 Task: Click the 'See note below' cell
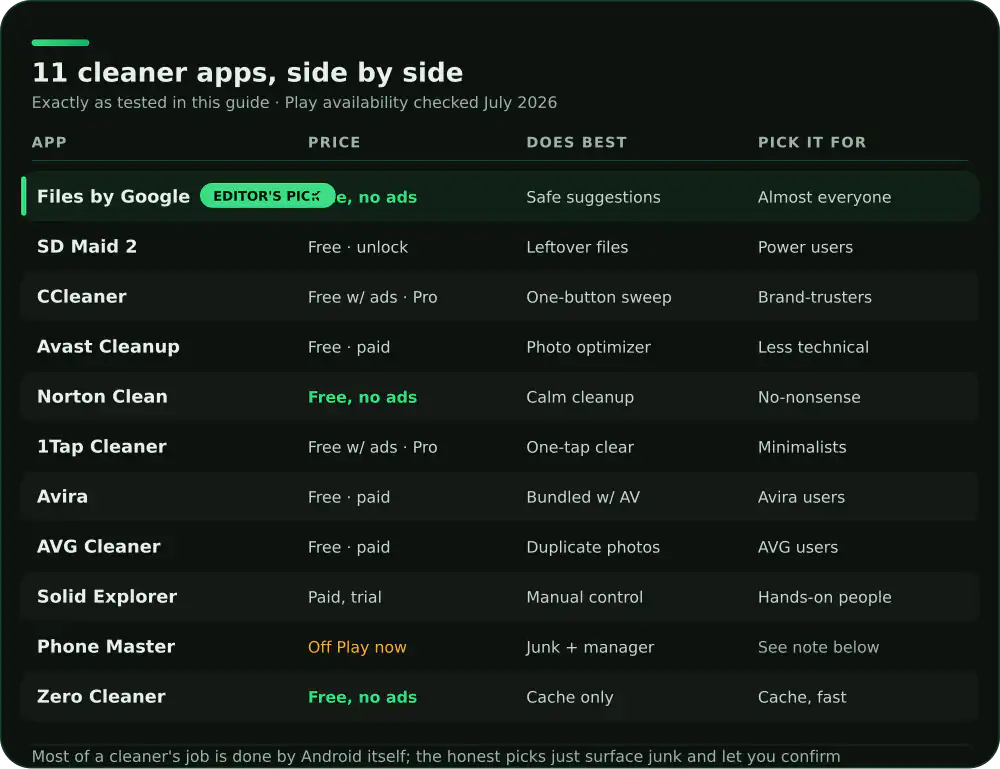(818, 647)
